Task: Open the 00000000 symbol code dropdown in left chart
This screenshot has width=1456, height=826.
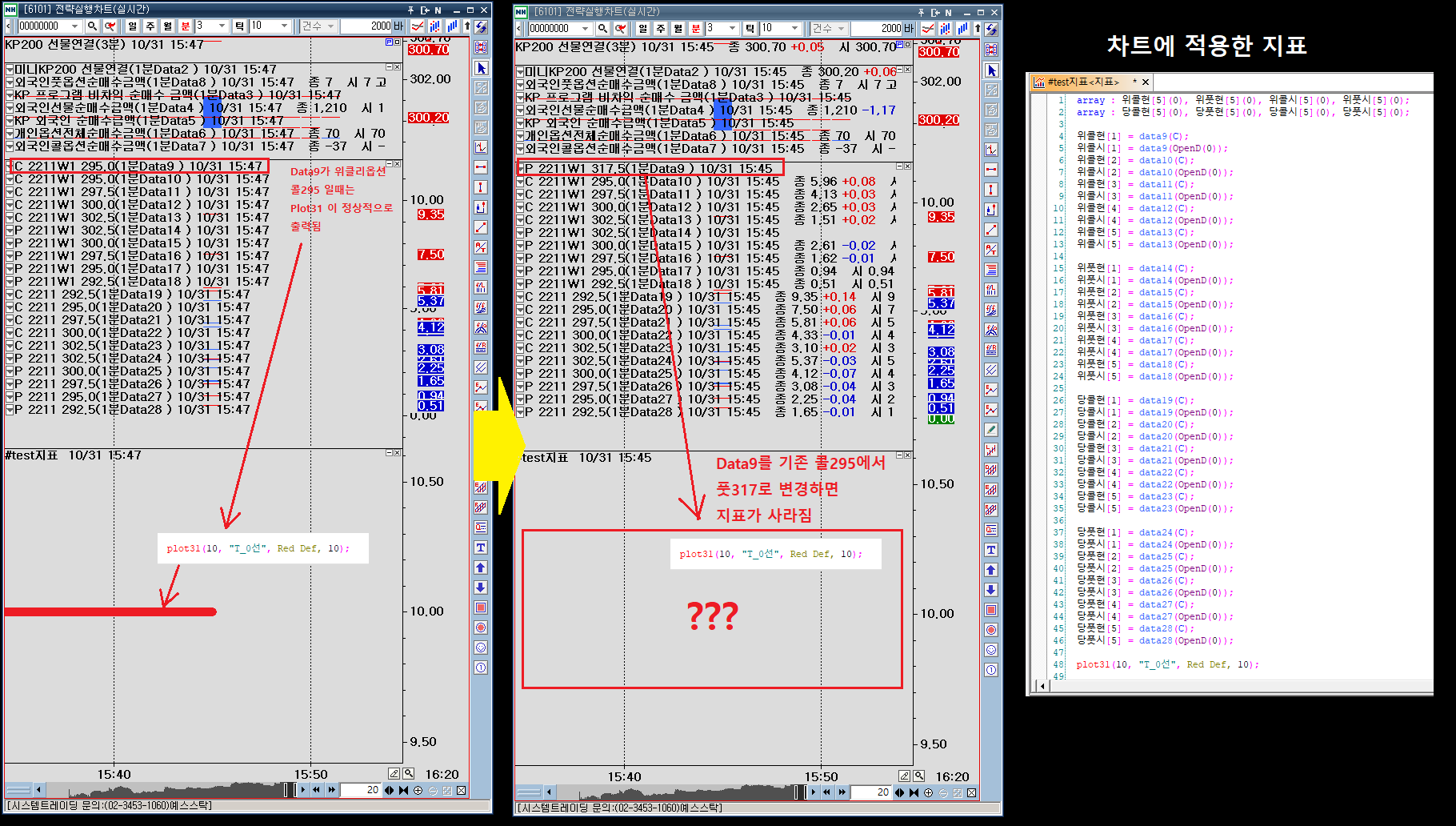Action: [x=75, y=26]
